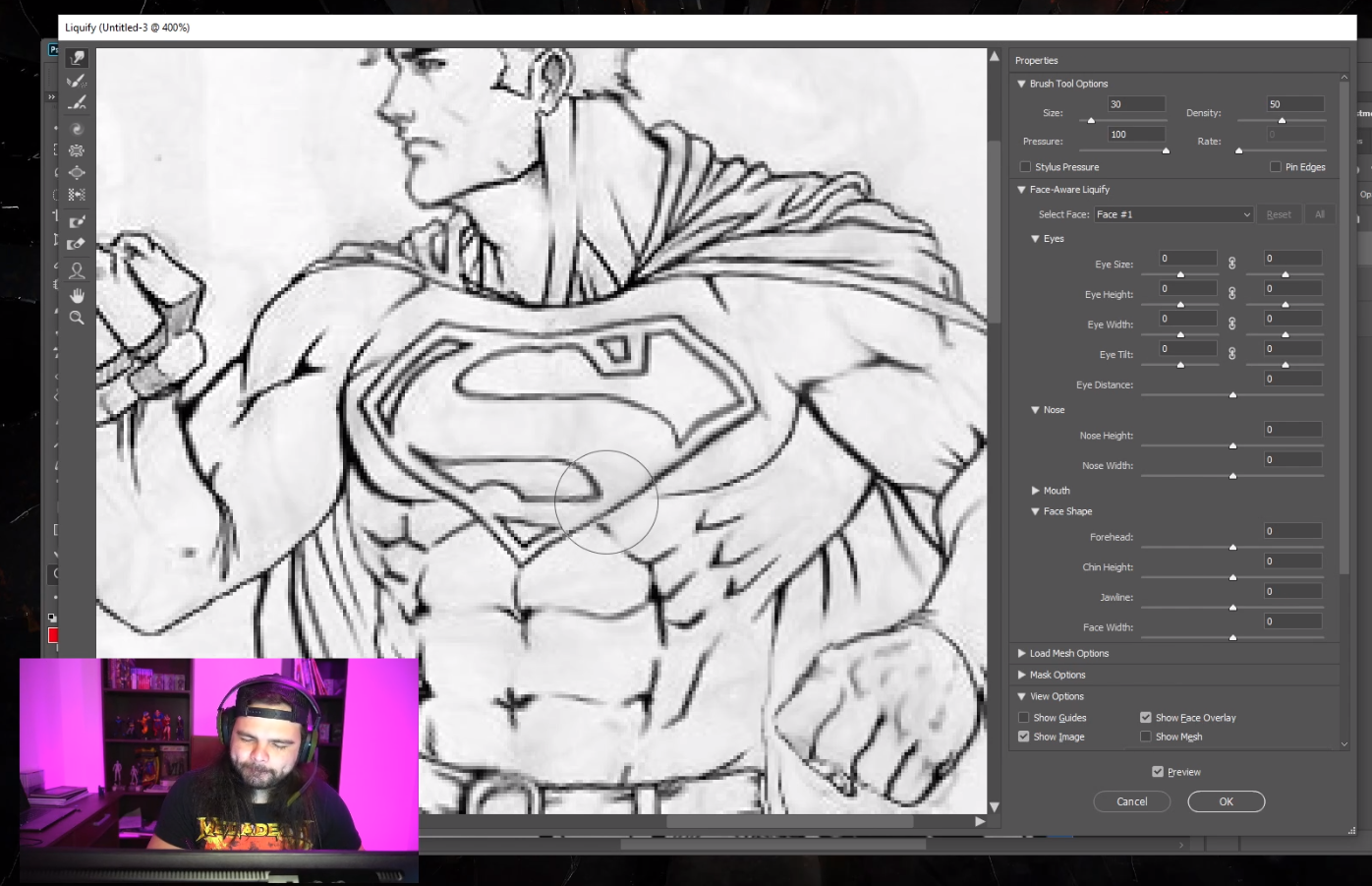Click canvas horizontal scroll right arrow

point(980,821)
